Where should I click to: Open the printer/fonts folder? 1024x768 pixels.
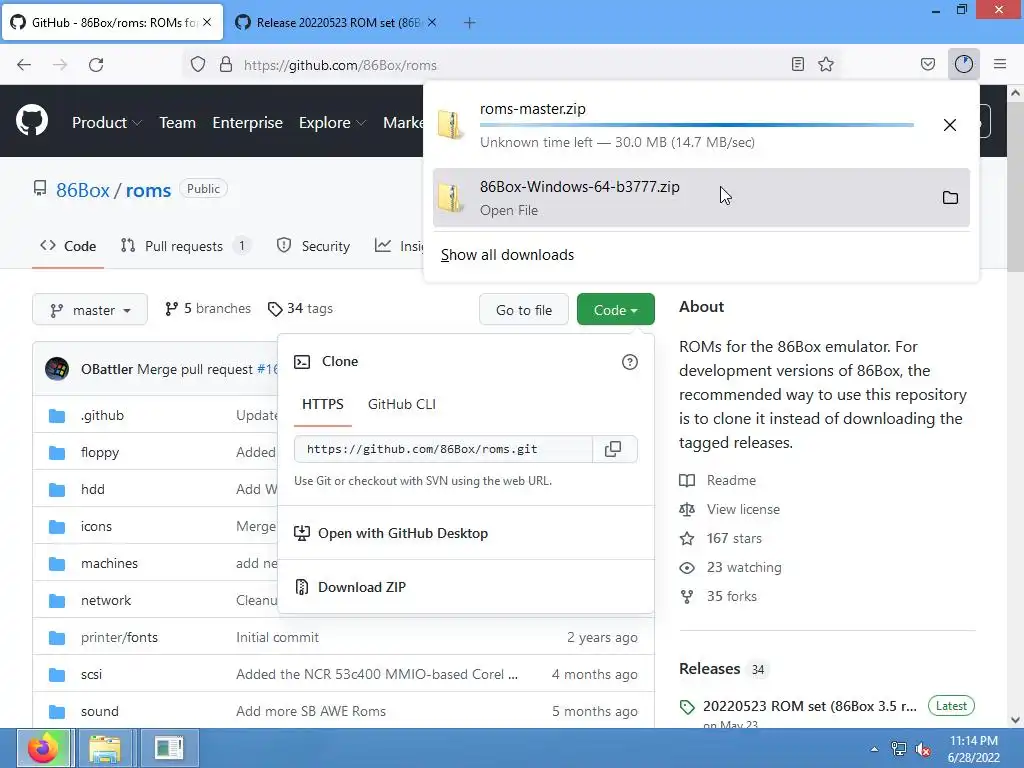click(120, 637)
